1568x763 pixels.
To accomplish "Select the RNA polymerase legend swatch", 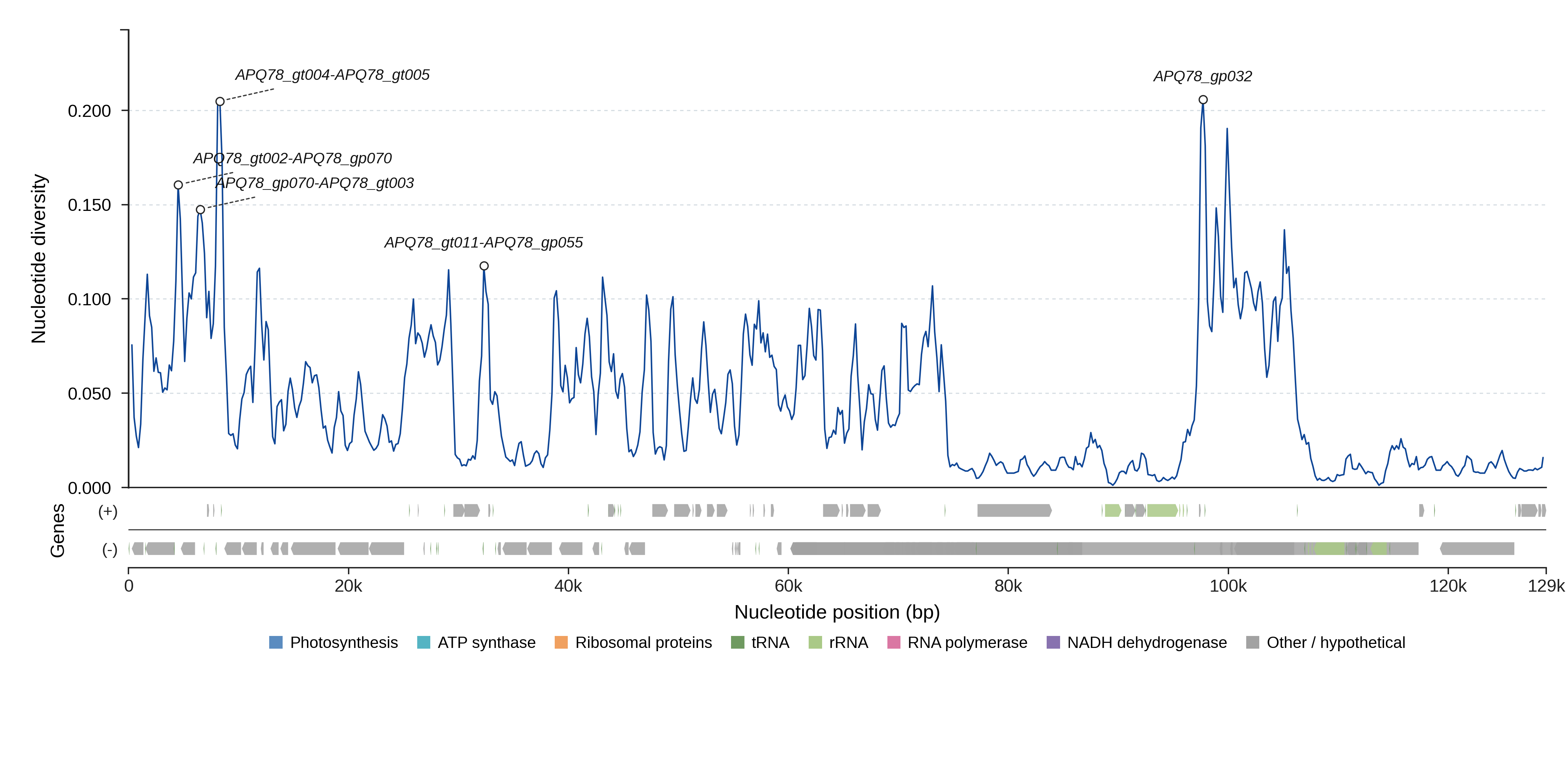I will click(894, 642).
